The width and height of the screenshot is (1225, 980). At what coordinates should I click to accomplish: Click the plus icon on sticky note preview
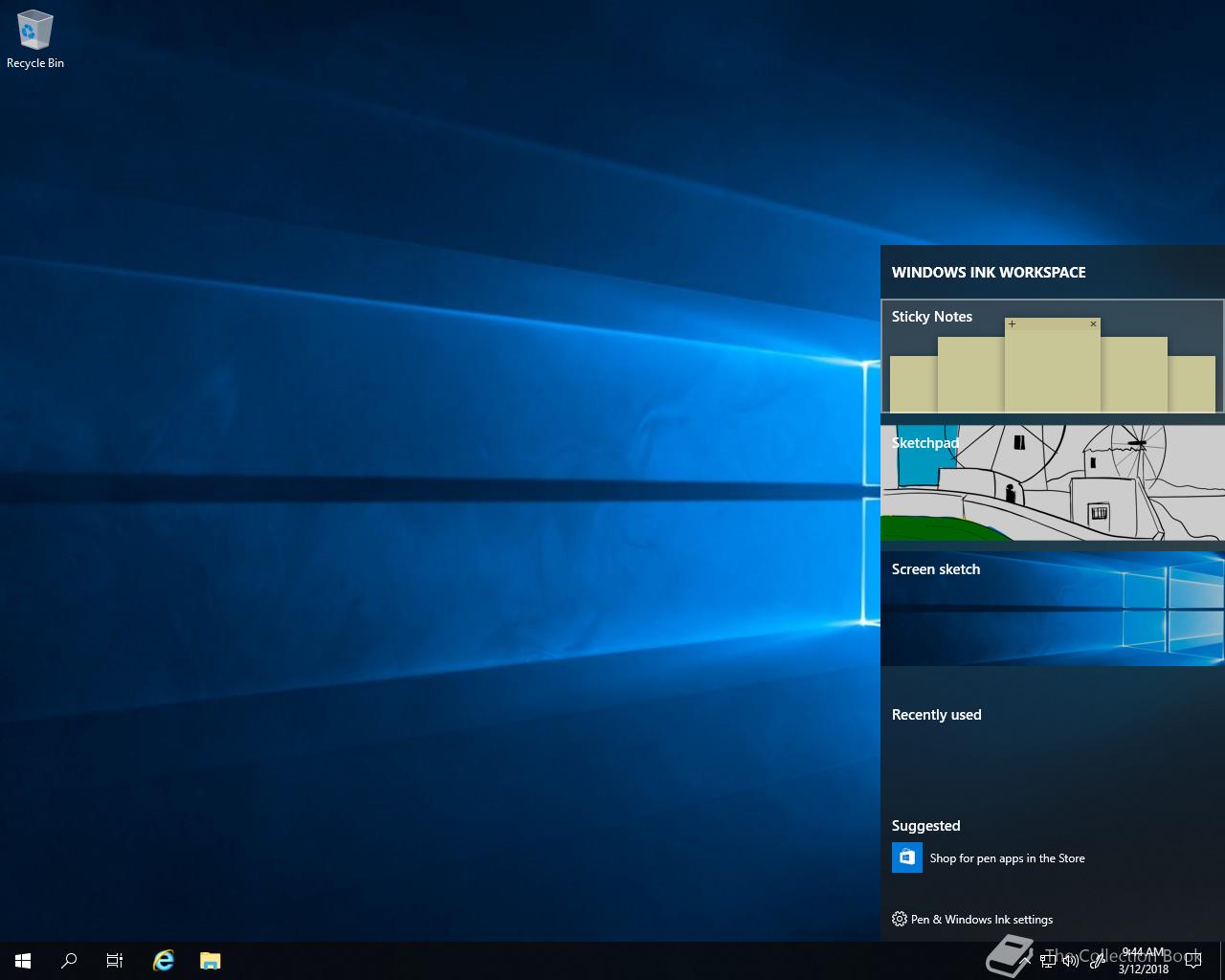click(x=1012, y=324)
